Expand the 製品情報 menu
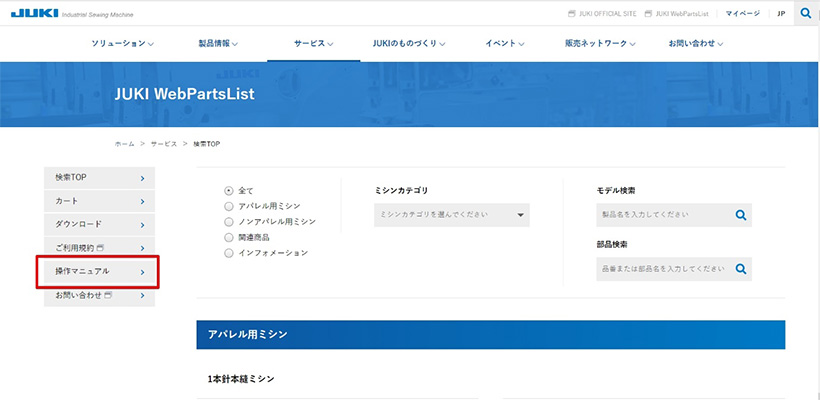 coord(218,44)
